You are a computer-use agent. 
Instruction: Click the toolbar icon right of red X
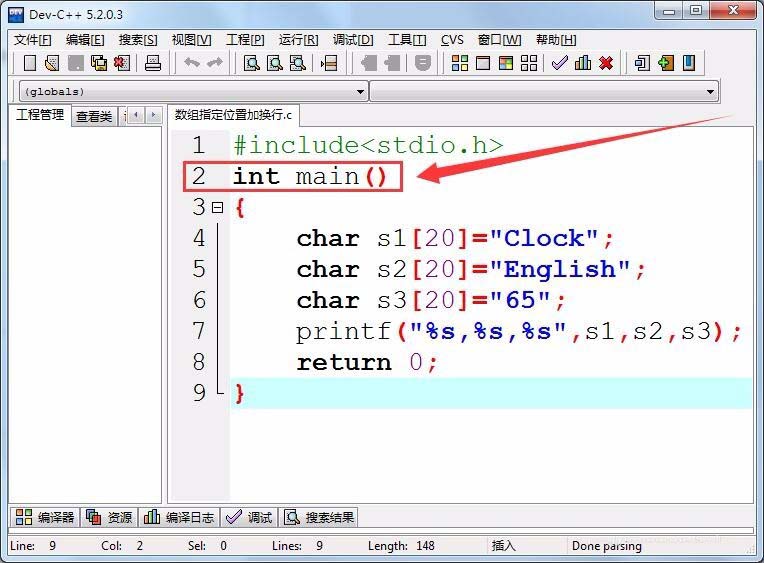[x=642, y=63]
